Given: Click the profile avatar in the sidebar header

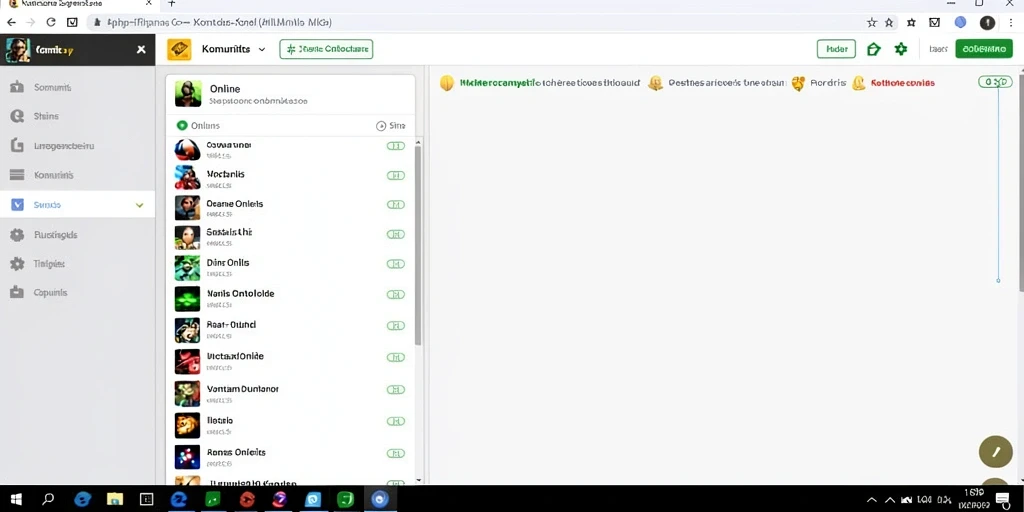Looking at the screenshot, I should [x=18, y=50].
